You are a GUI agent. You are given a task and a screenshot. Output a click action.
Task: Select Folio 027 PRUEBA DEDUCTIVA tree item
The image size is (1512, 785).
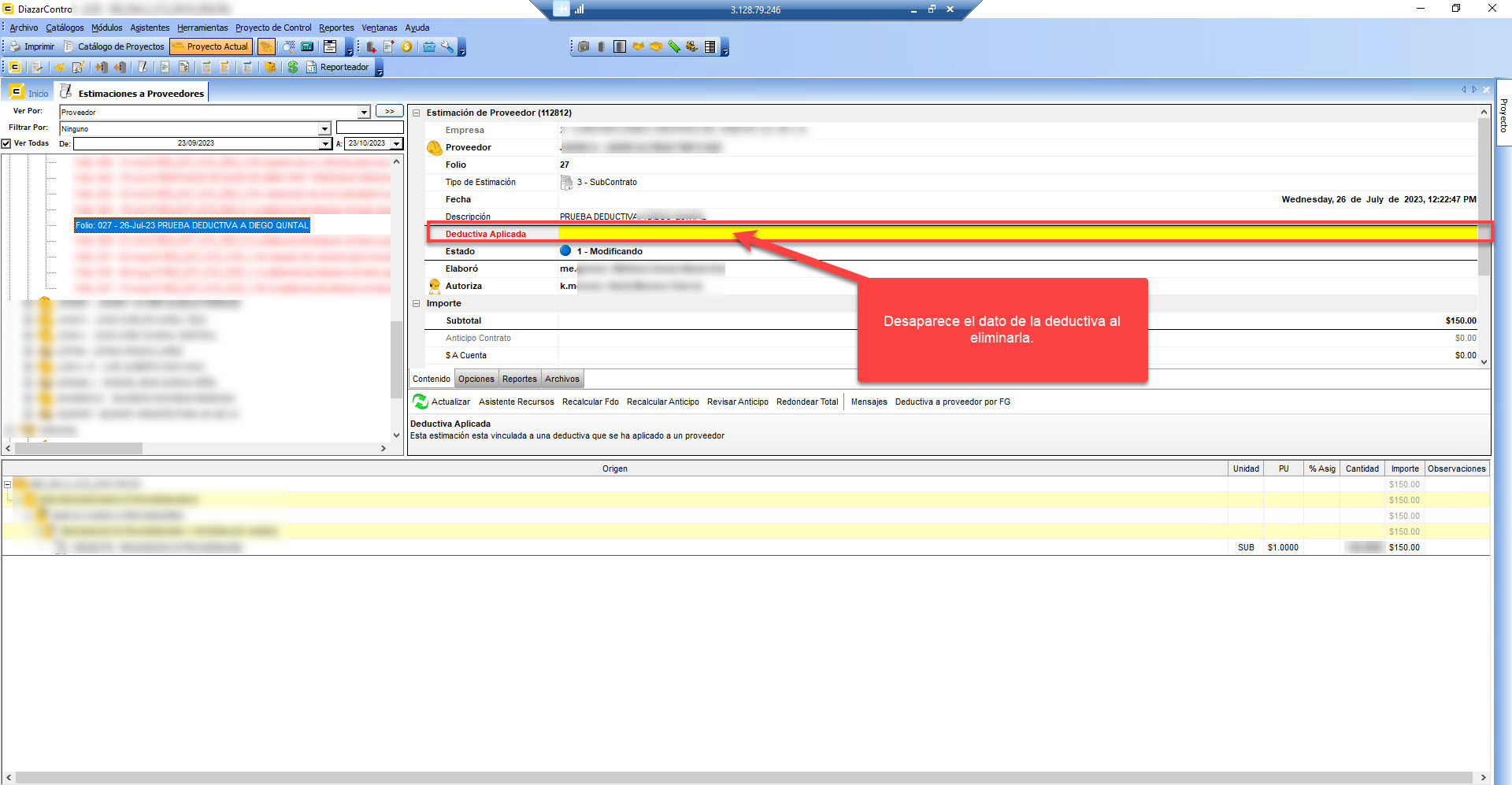(192, 226)
